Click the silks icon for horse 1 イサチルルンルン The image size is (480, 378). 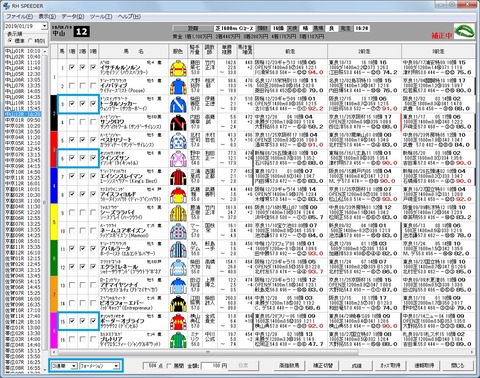pyautogui.click(x=178, y=68)
